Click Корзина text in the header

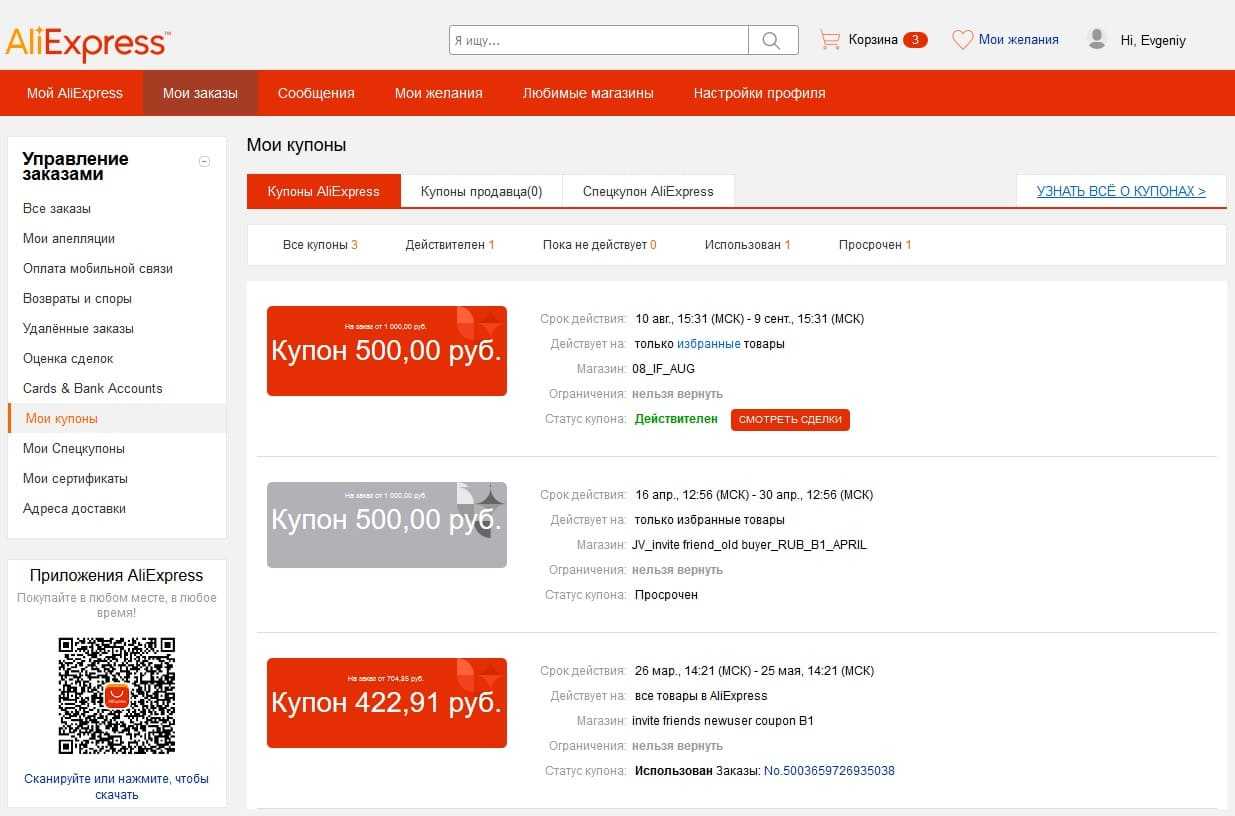[x=873, y=40]
